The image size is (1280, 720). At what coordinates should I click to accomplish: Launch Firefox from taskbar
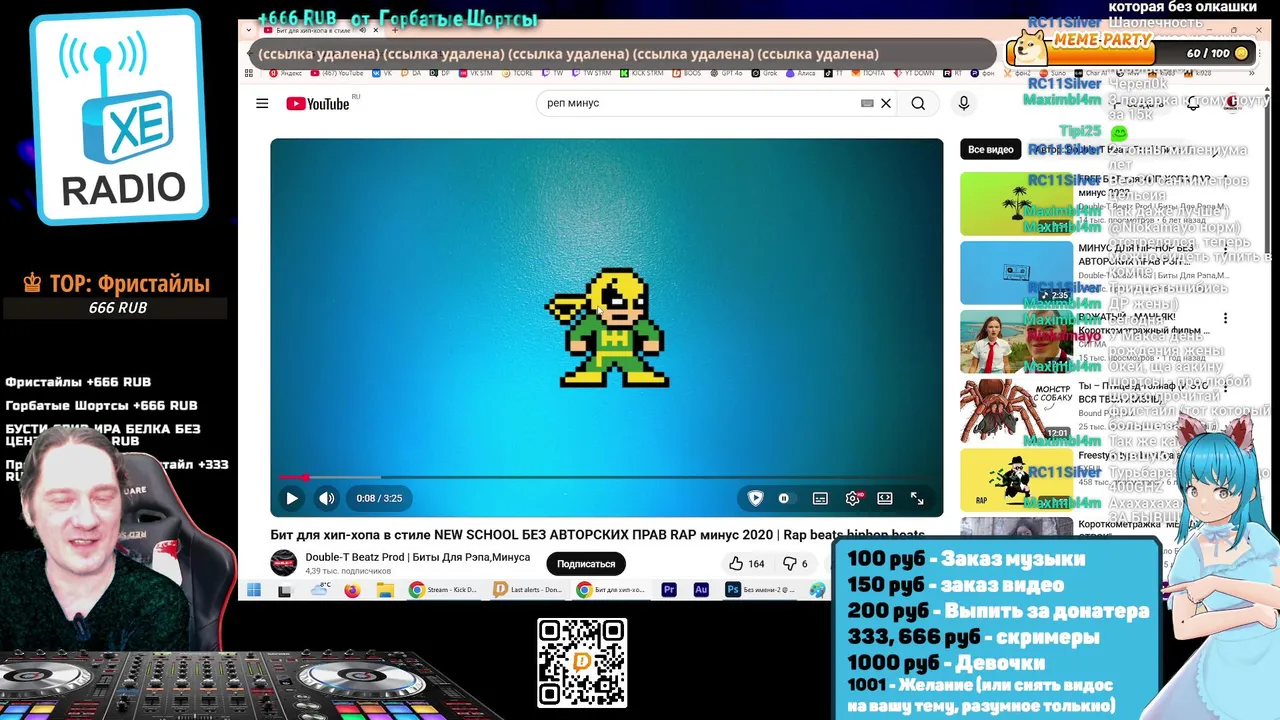(x=352, y=590)
